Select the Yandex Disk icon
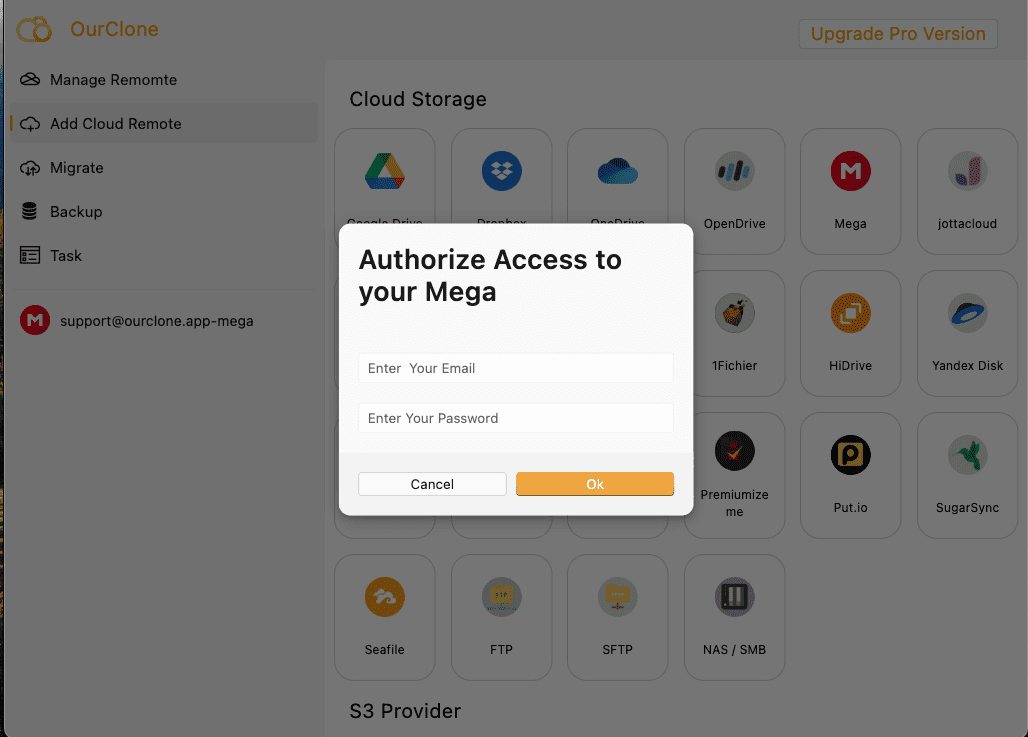 (x=967, y=313)
